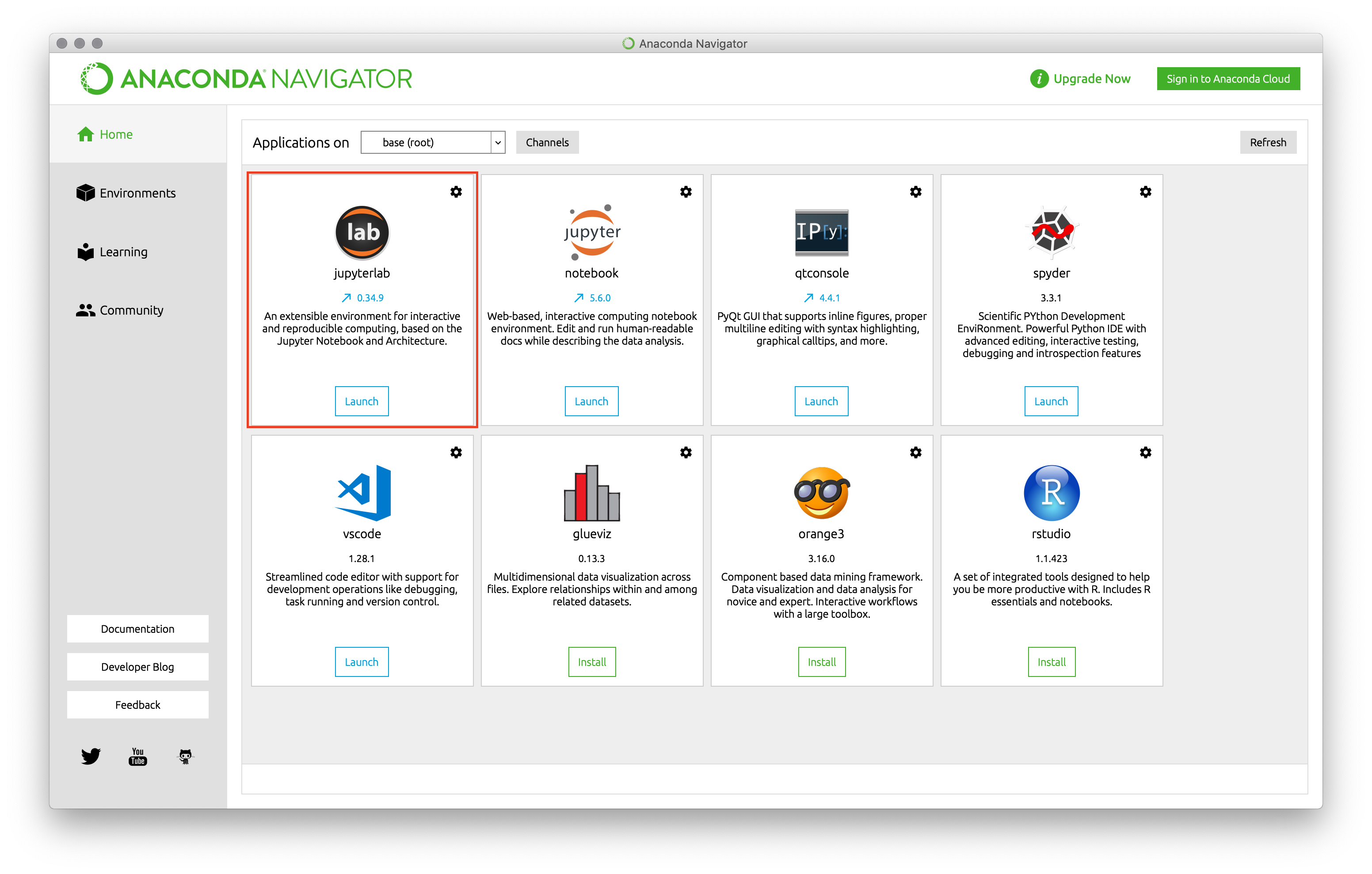Install orange3

[822, 661]
